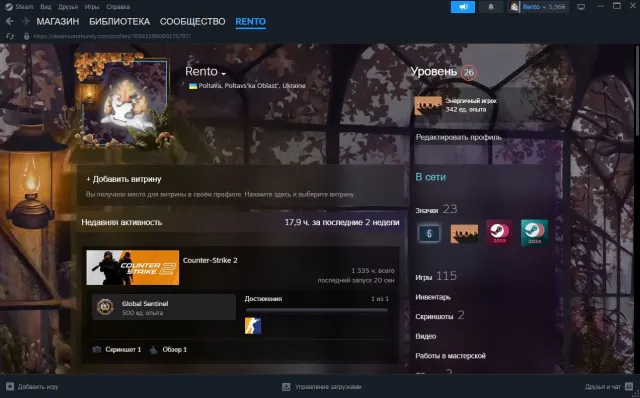
Task: Open Скриншот 1 link
Action: tap(123, 349)
